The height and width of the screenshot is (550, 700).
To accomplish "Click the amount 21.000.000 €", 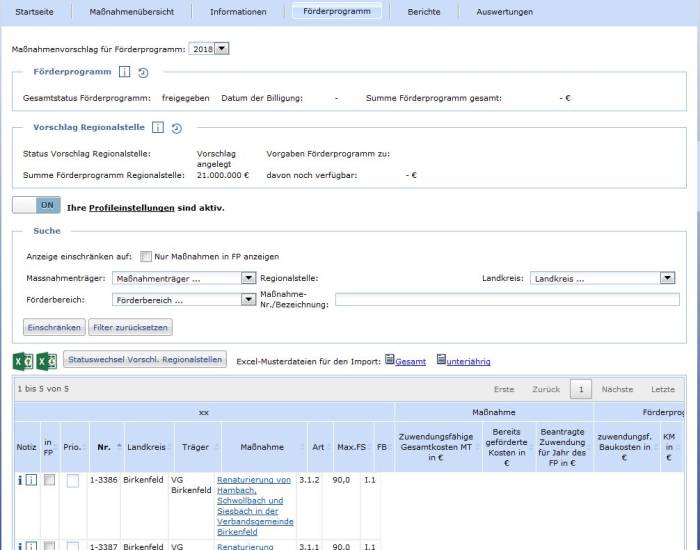I will point(223,175).
